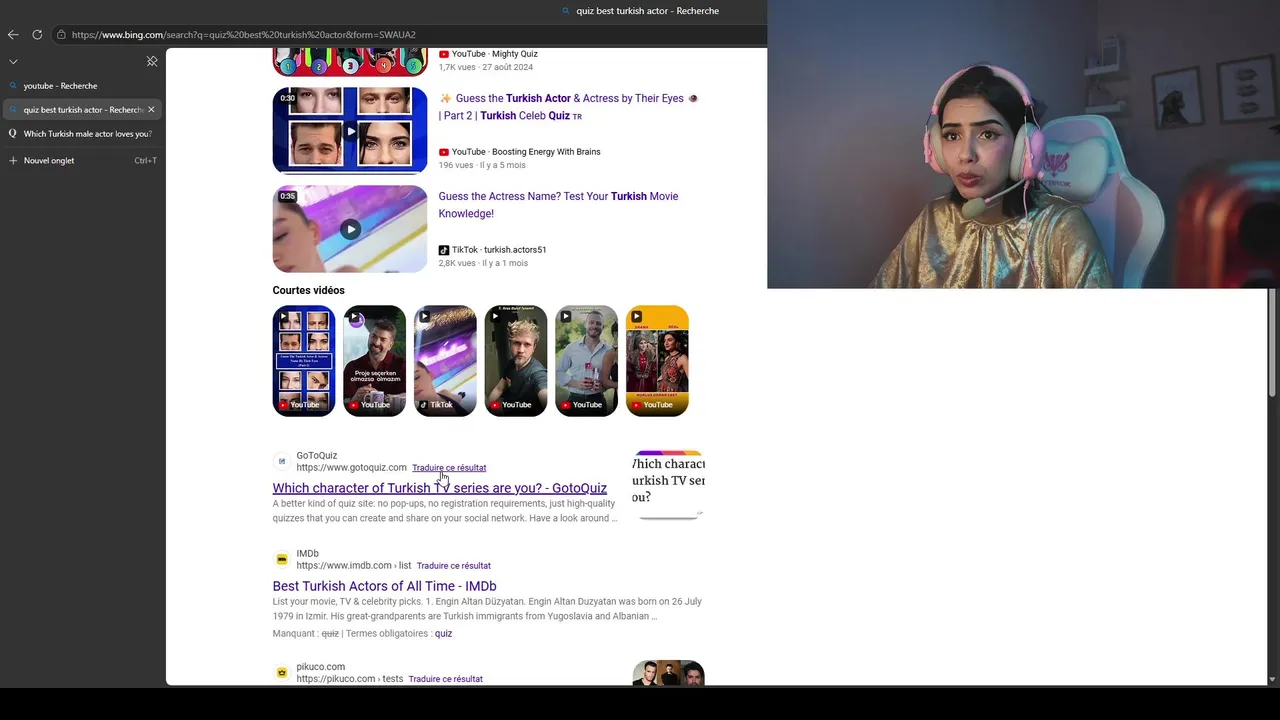1280x720 pixels.
Task: Open short video of blond man
Action: click(516, 361)
